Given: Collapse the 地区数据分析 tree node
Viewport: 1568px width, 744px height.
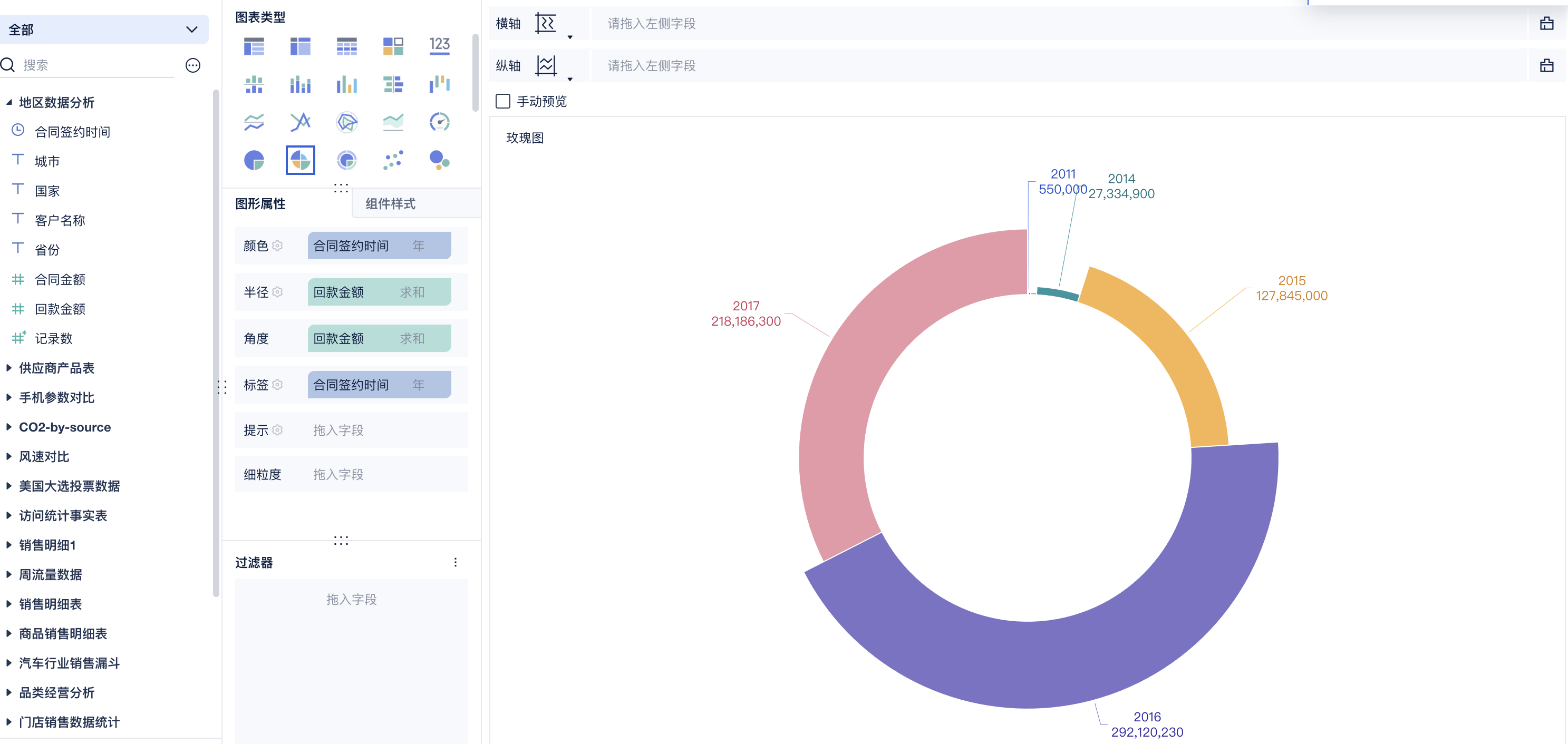Looking at the screenshot, I should [x=9, y=102].
